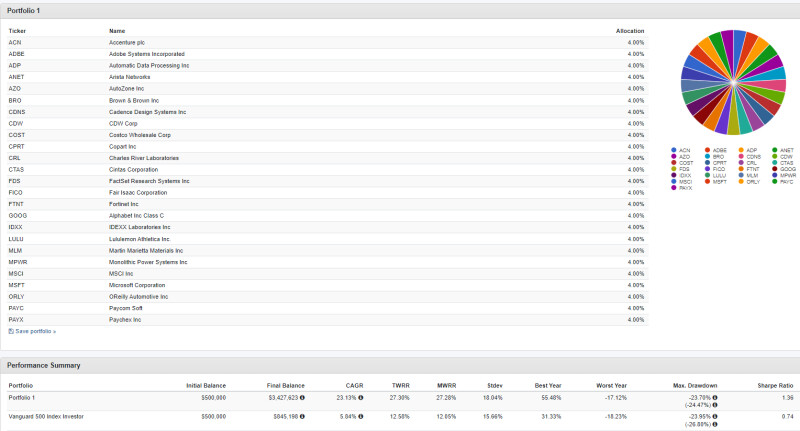Toggle ORLY marker in the chart legend

tap(741, 182)
